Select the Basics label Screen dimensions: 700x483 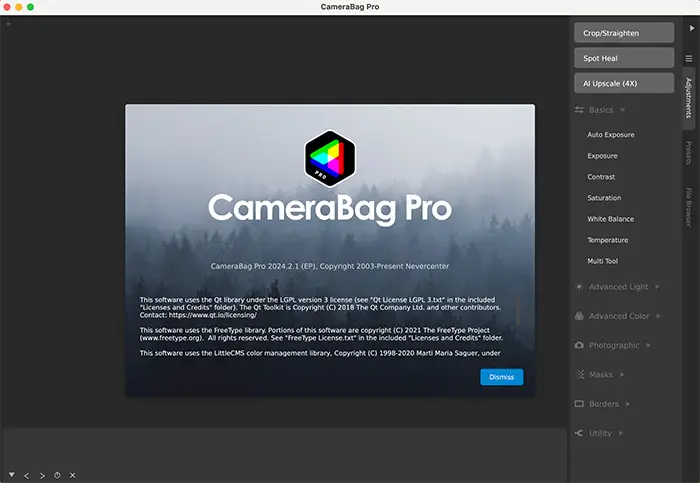pyautogui.click(x=601, y=110)
